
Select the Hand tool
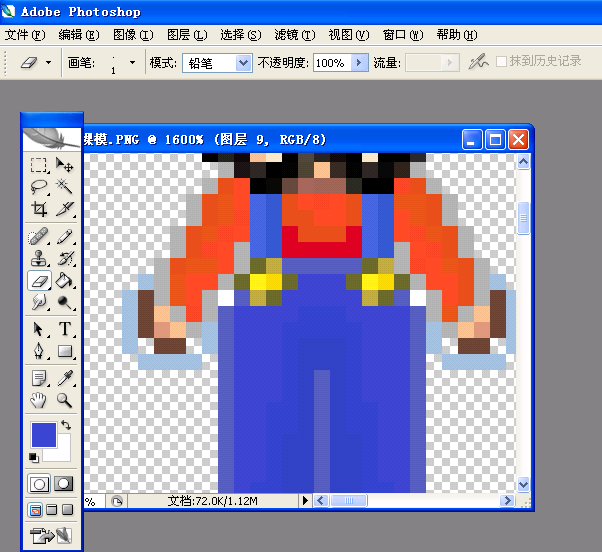click(x=39, y=400)
